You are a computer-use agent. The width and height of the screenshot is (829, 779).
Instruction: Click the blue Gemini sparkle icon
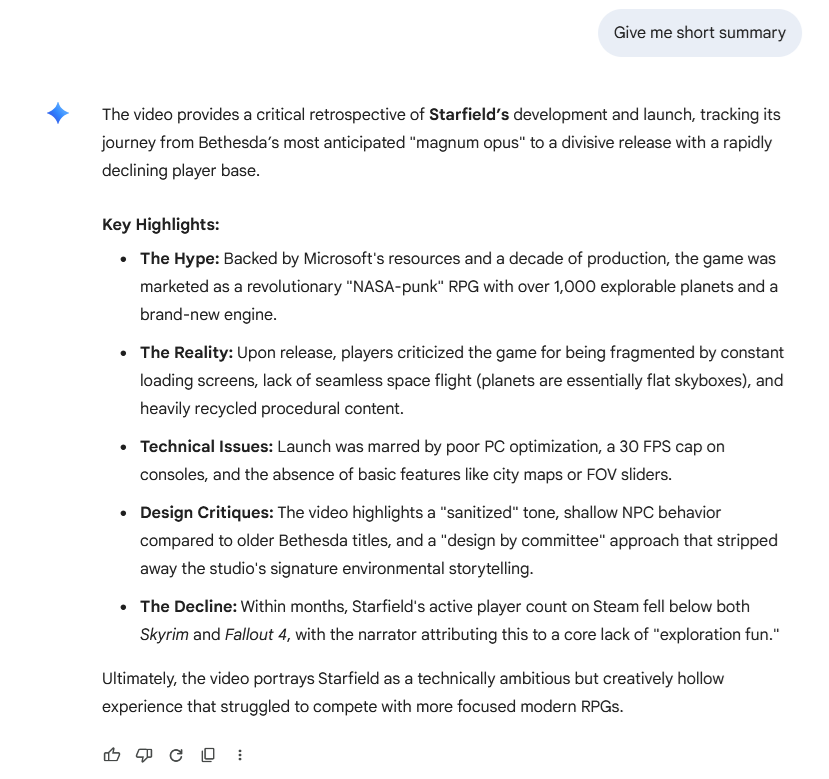(58, 113)
